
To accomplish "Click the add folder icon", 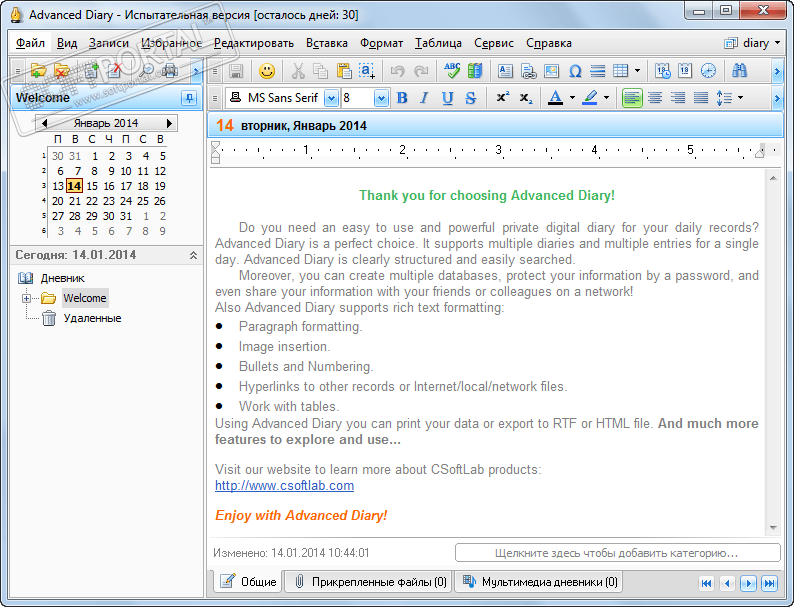I will pyautogui.click(x=38, y=71).
